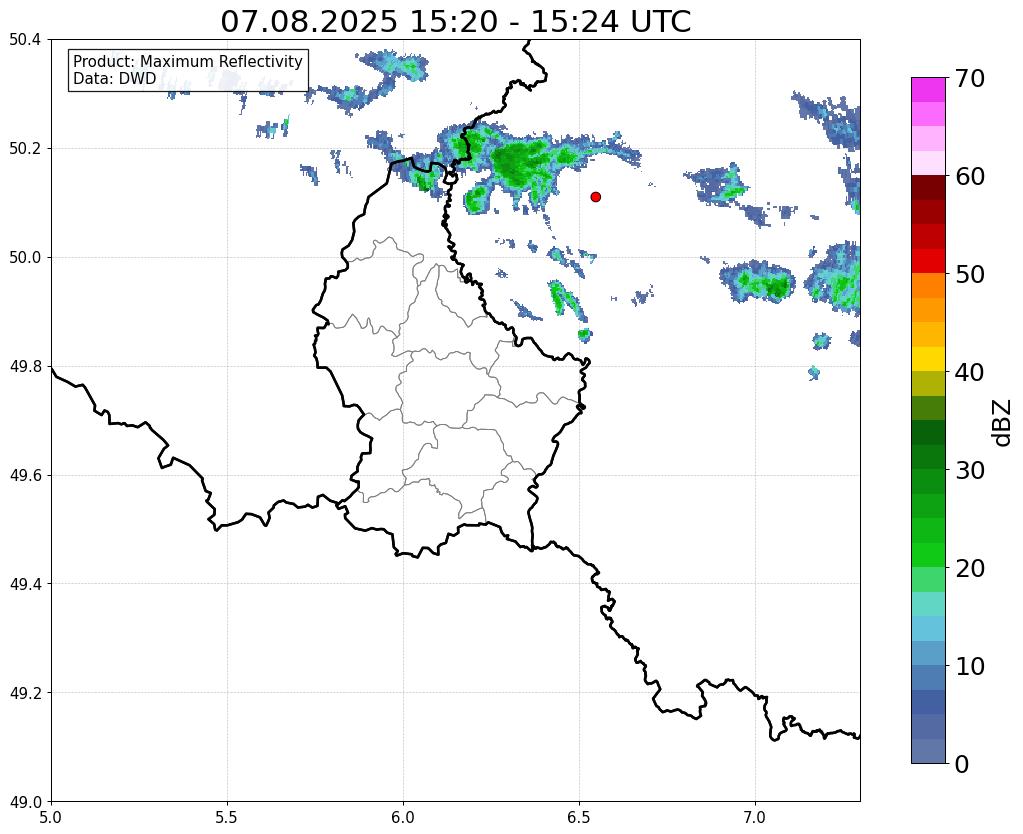The width and height of the screenshot is (1023, 834).
Task: Click the colorbar tick label 10
Action: (x=970, y=666)
